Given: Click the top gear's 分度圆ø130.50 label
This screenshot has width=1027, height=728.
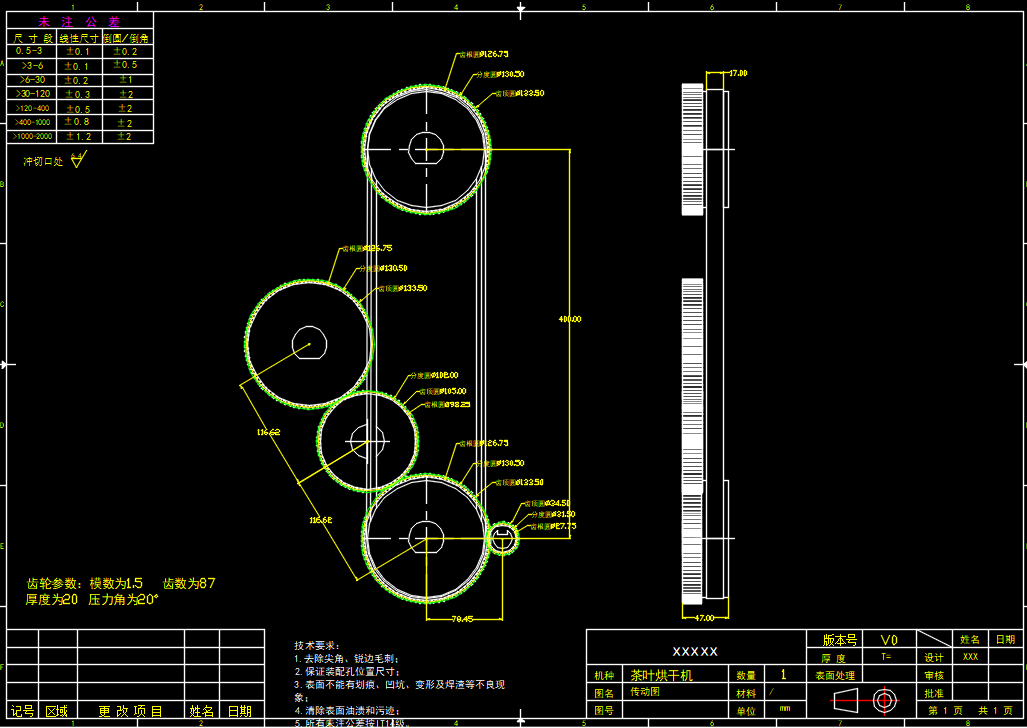Looking at the screenshot, I should pos(500,75).
